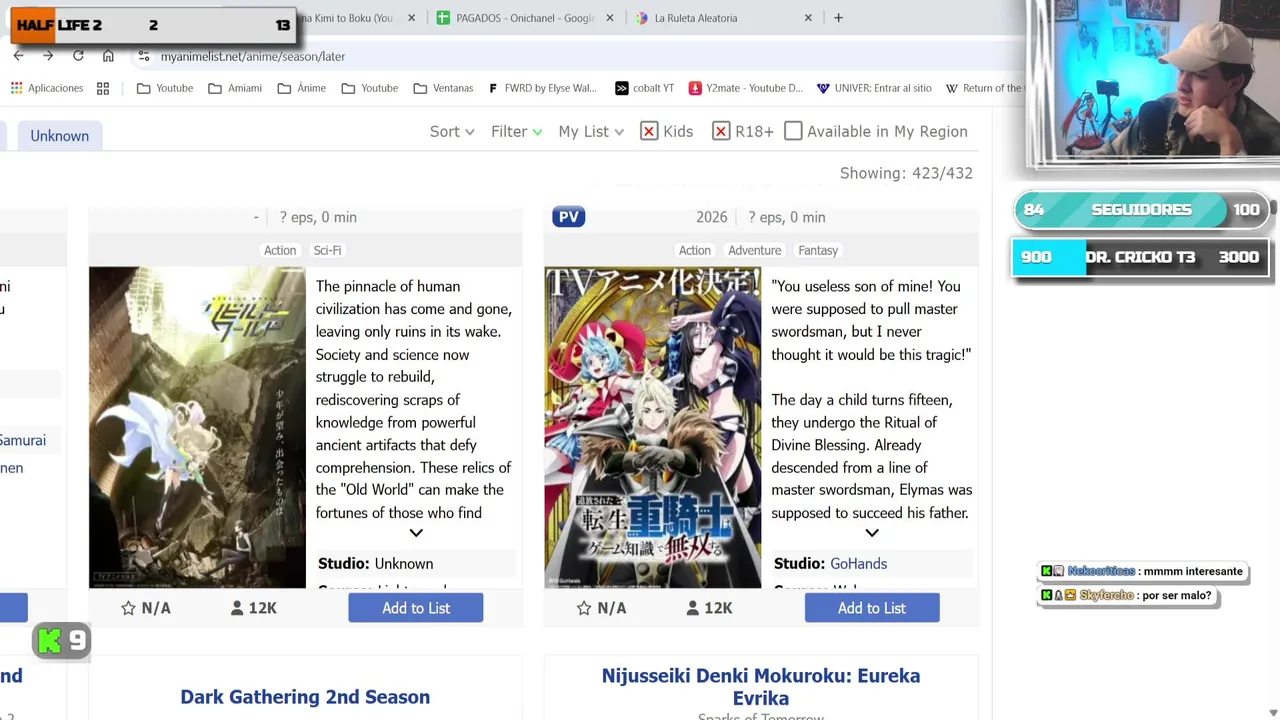1280x720 pixels.
Task: Open the Filter dropdown
Action: (x=516, y=131)
